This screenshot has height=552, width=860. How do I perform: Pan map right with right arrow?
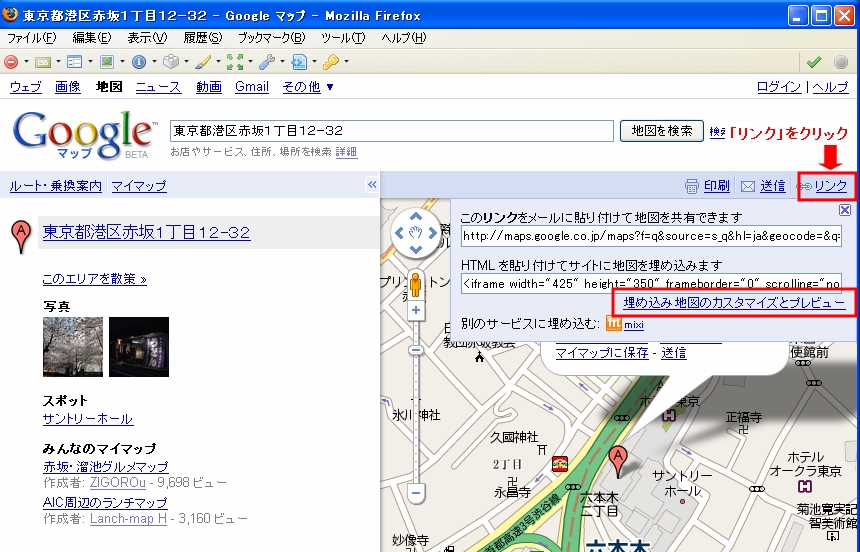(x=433, y=233)
